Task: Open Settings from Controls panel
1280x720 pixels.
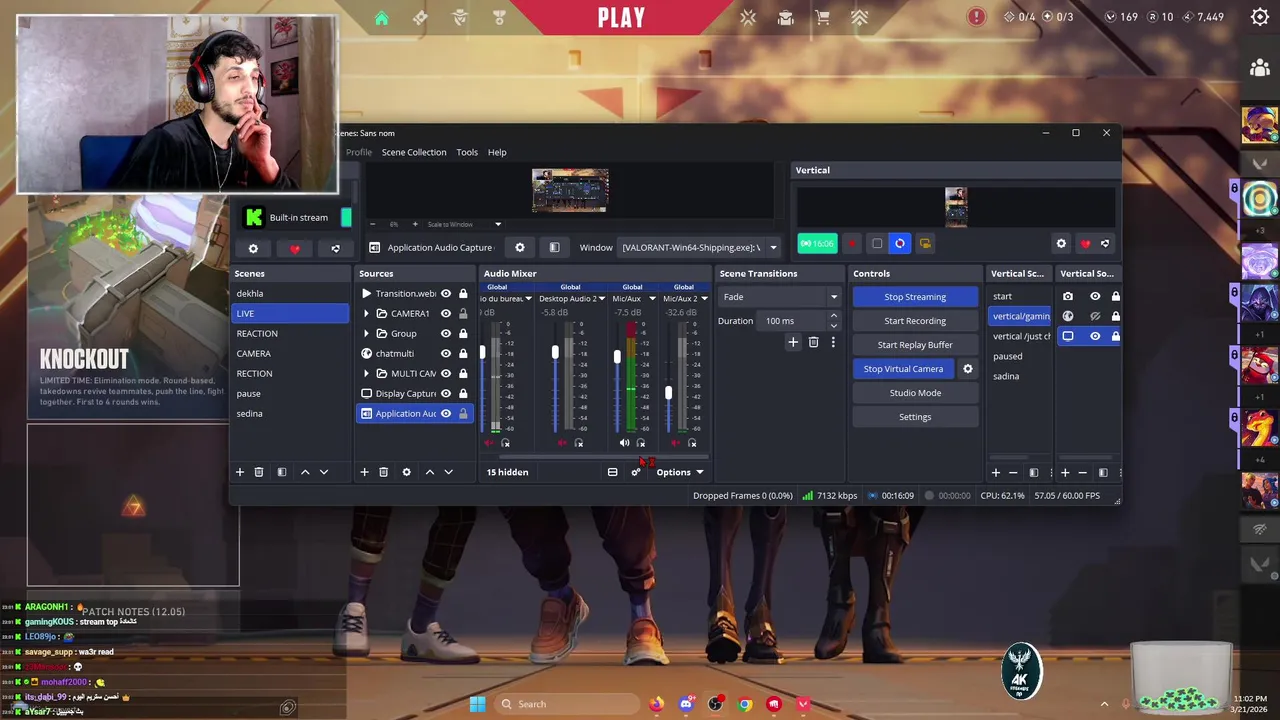Action: click(915, 417)
